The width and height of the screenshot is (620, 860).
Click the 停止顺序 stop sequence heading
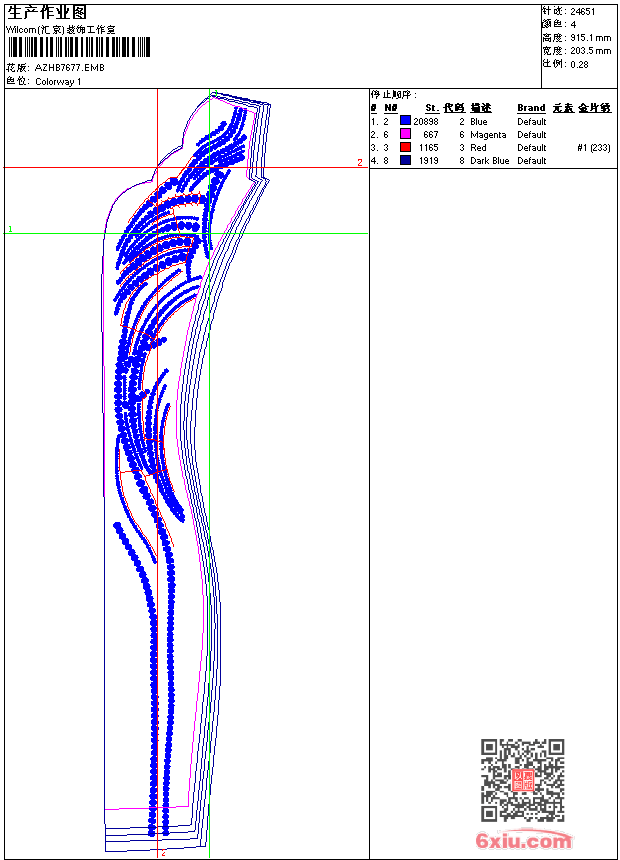pos(393,94)
